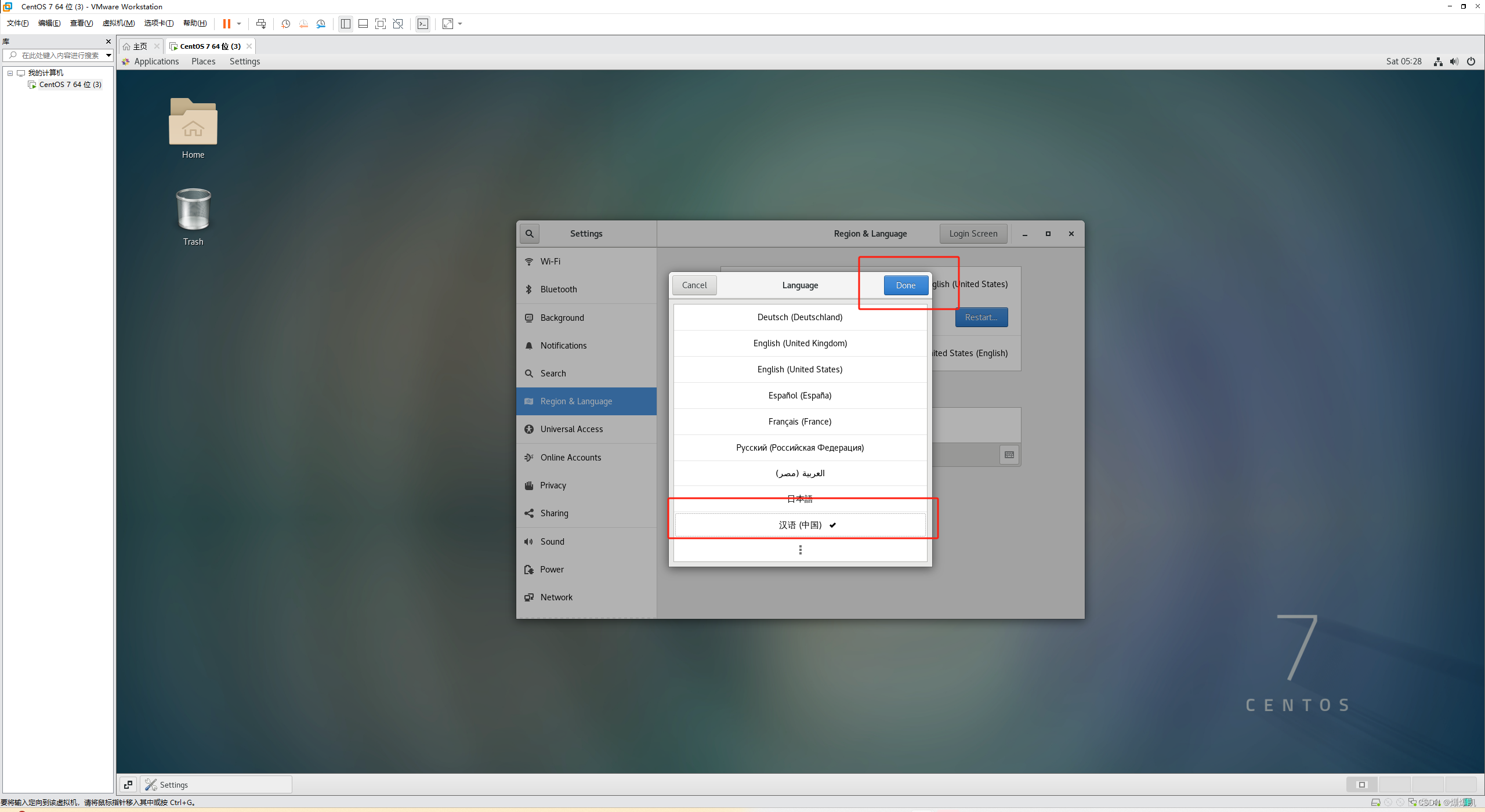Click the first CD/DVD drive status icon
Viewport: 1485px width, 812px height.
point(1388,803)
